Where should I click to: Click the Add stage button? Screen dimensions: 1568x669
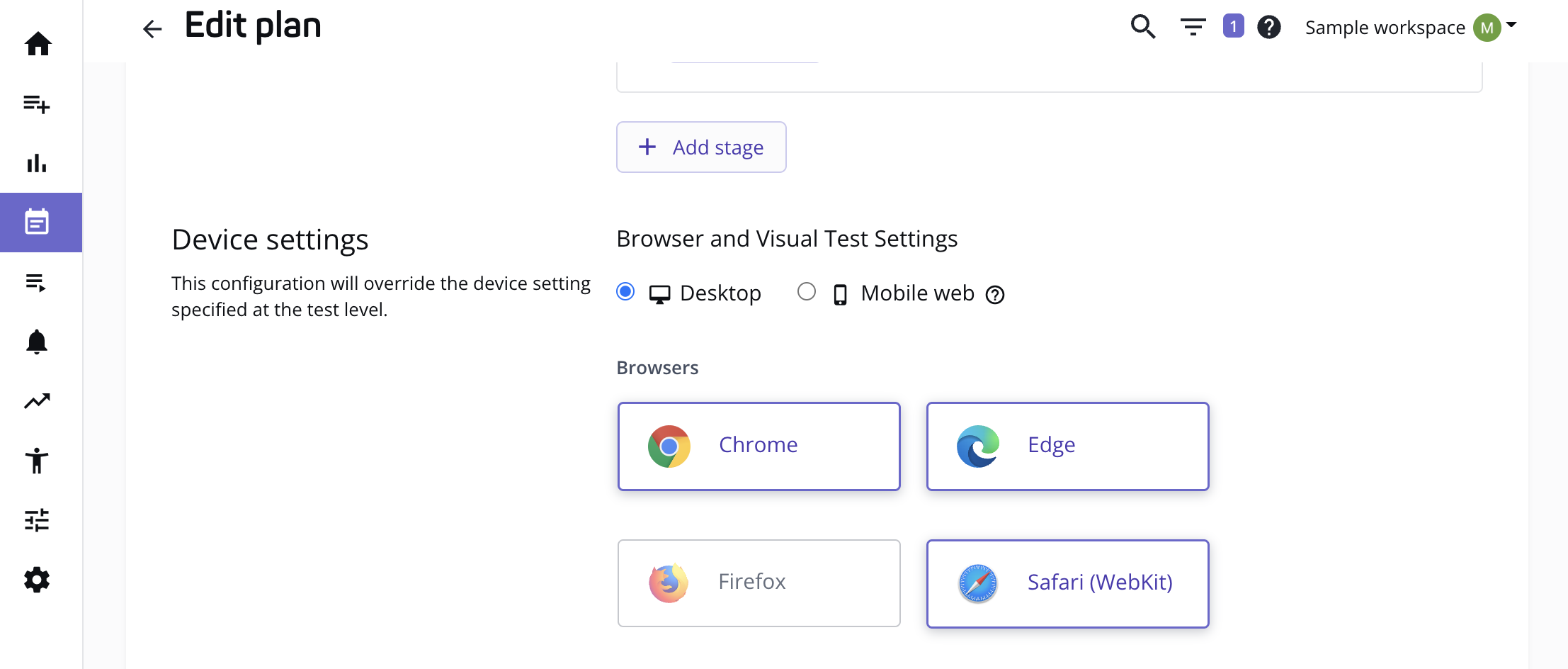701,147
